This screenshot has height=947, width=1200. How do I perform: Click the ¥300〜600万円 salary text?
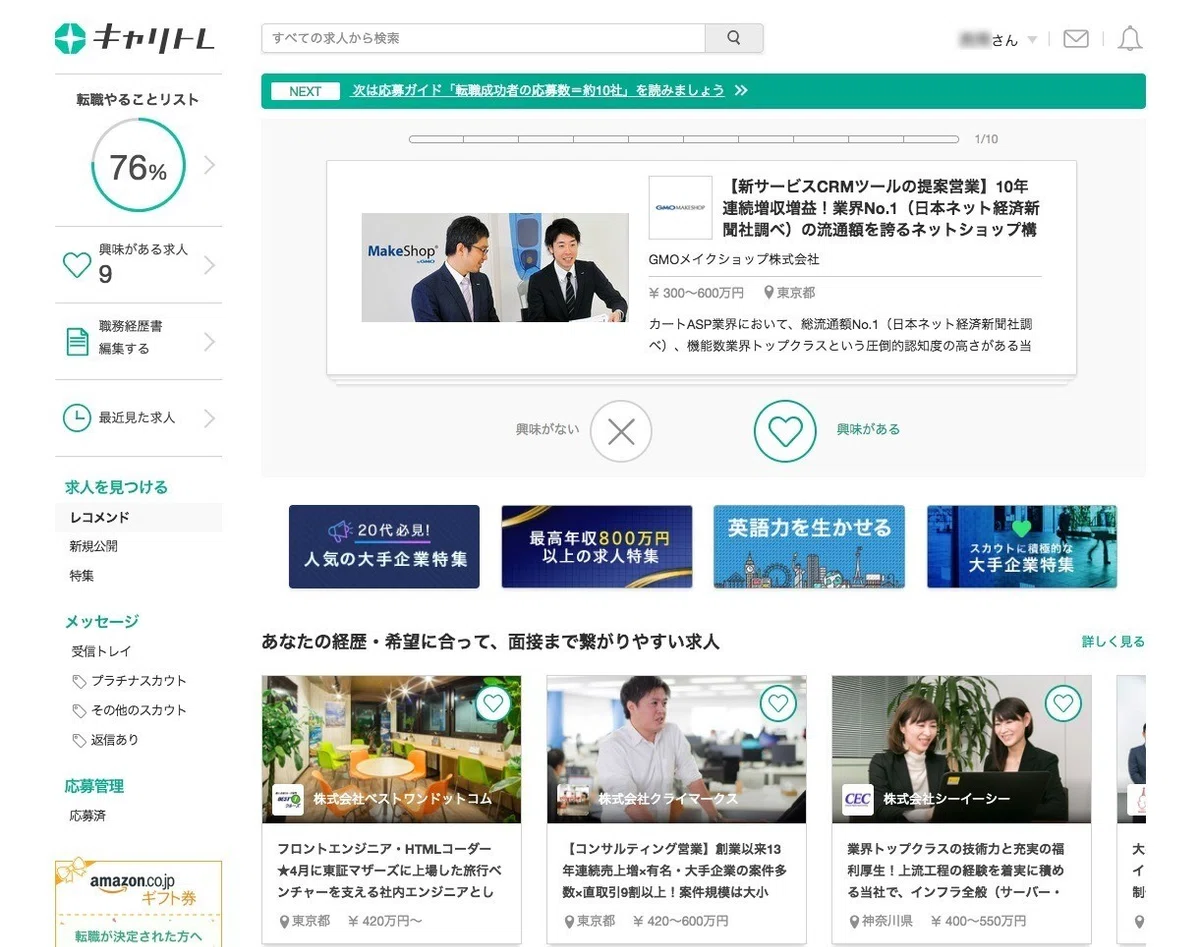point(696,293)
